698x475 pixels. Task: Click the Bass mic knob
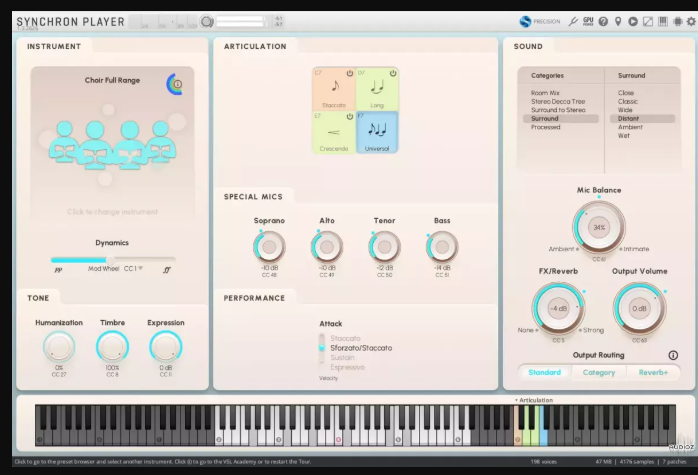click(442, 247)
